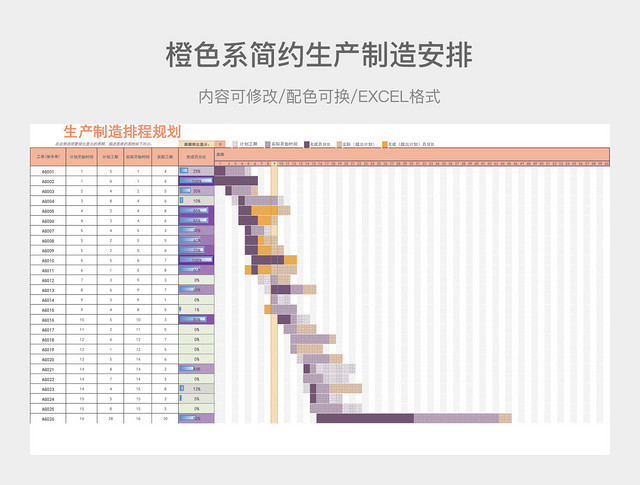Select the 工单 (指令单) column header
640x485 pixels.
[48, 157]
